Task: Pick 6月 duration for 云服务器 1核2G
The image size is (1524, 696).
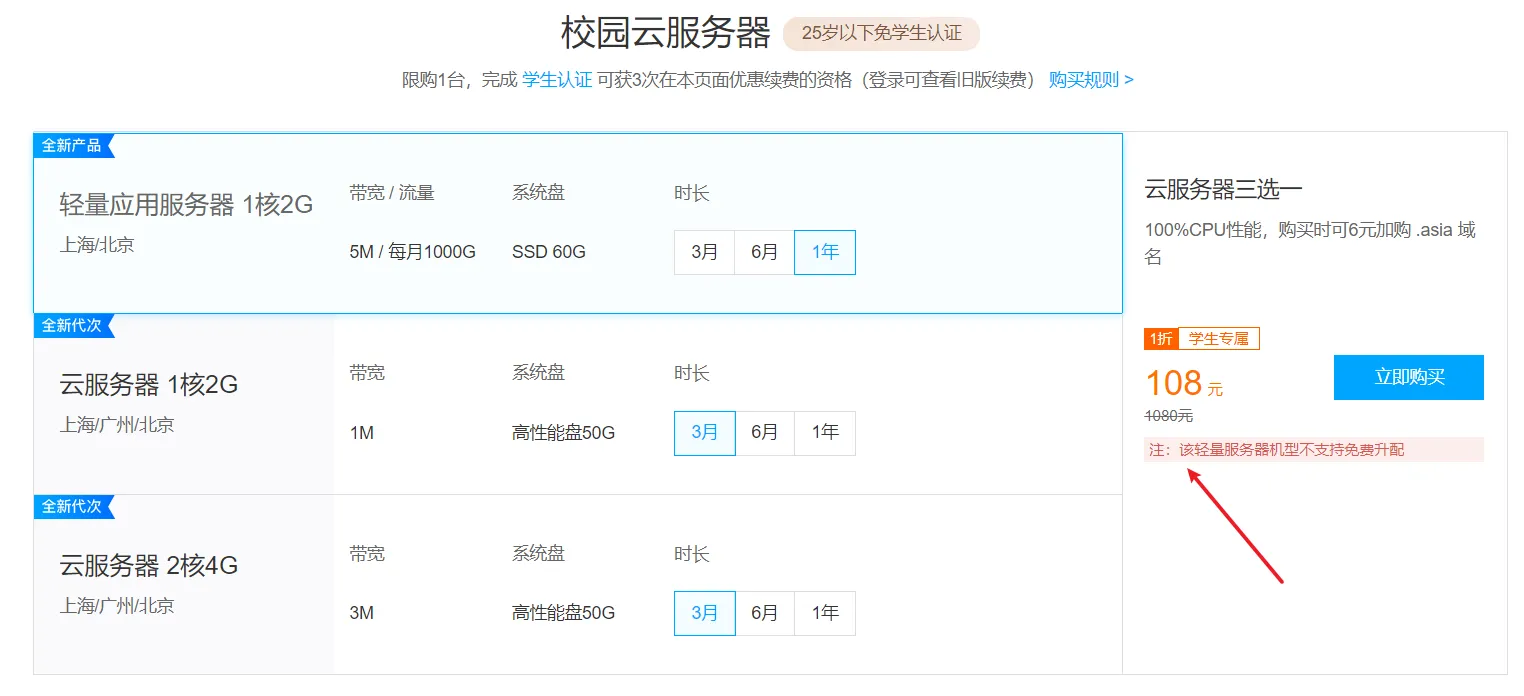Action: [764, 433]
